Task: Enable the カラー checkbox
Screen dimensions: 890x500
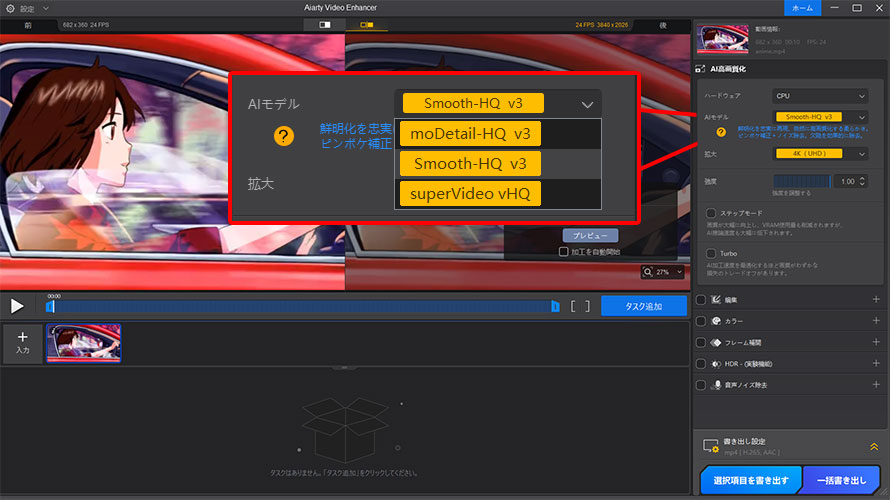Action: click(701, 321)
